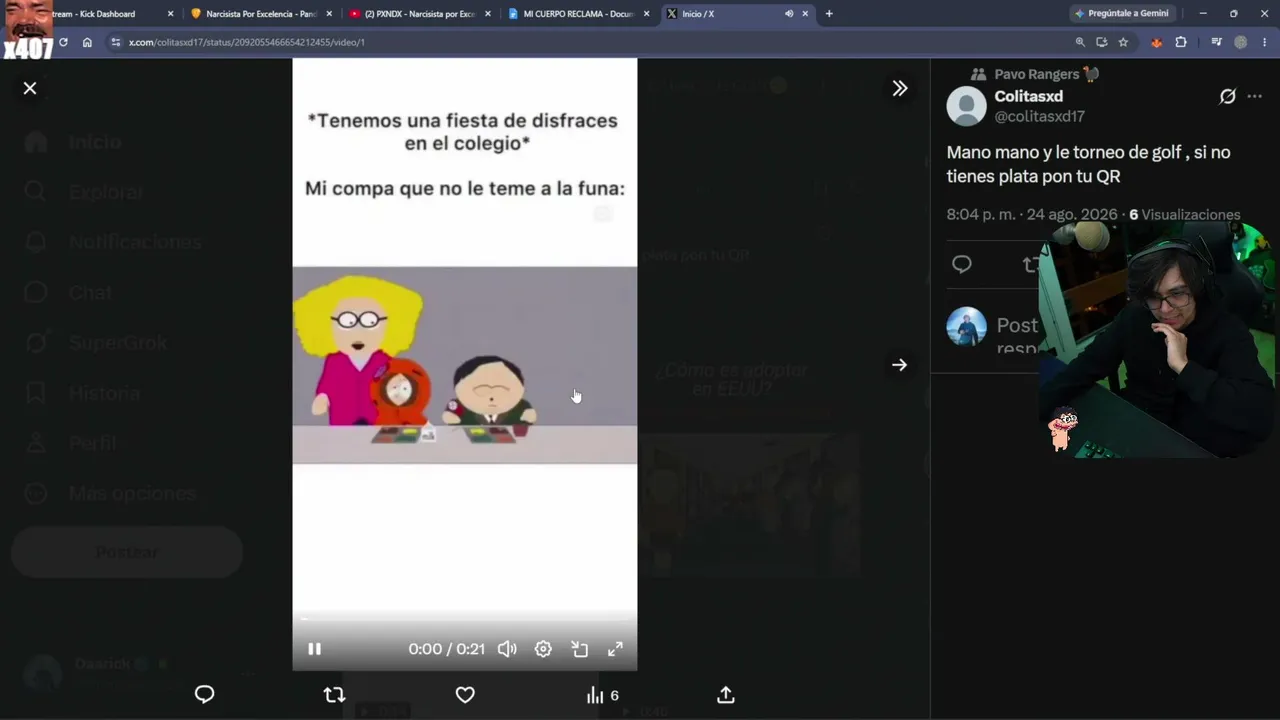Enable picture-in-picture for the video
Screen dimensions: 1280x720
580,649
